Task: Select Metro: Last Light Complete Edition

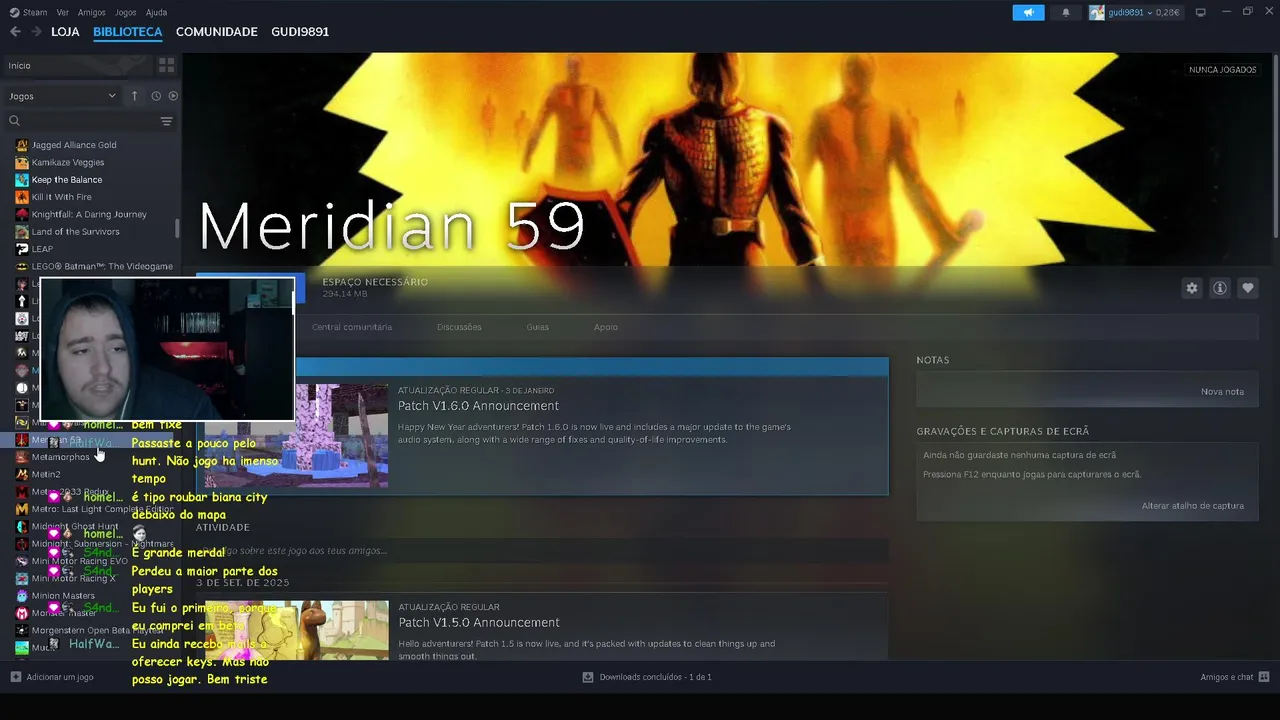Action: 102,509
